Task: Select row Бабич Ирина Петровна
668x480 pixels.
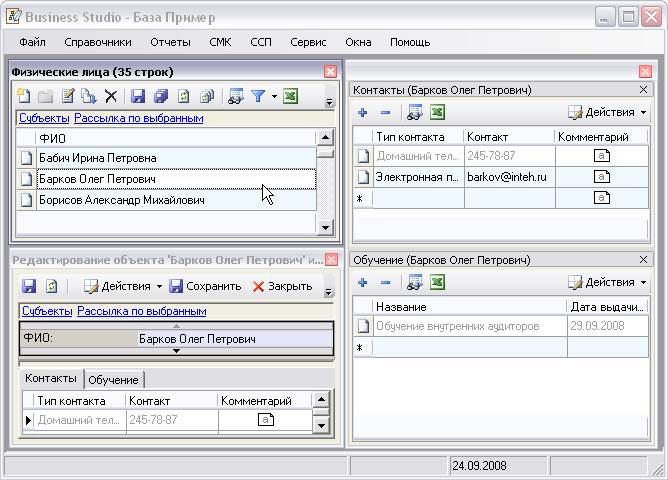Action: 177,158
